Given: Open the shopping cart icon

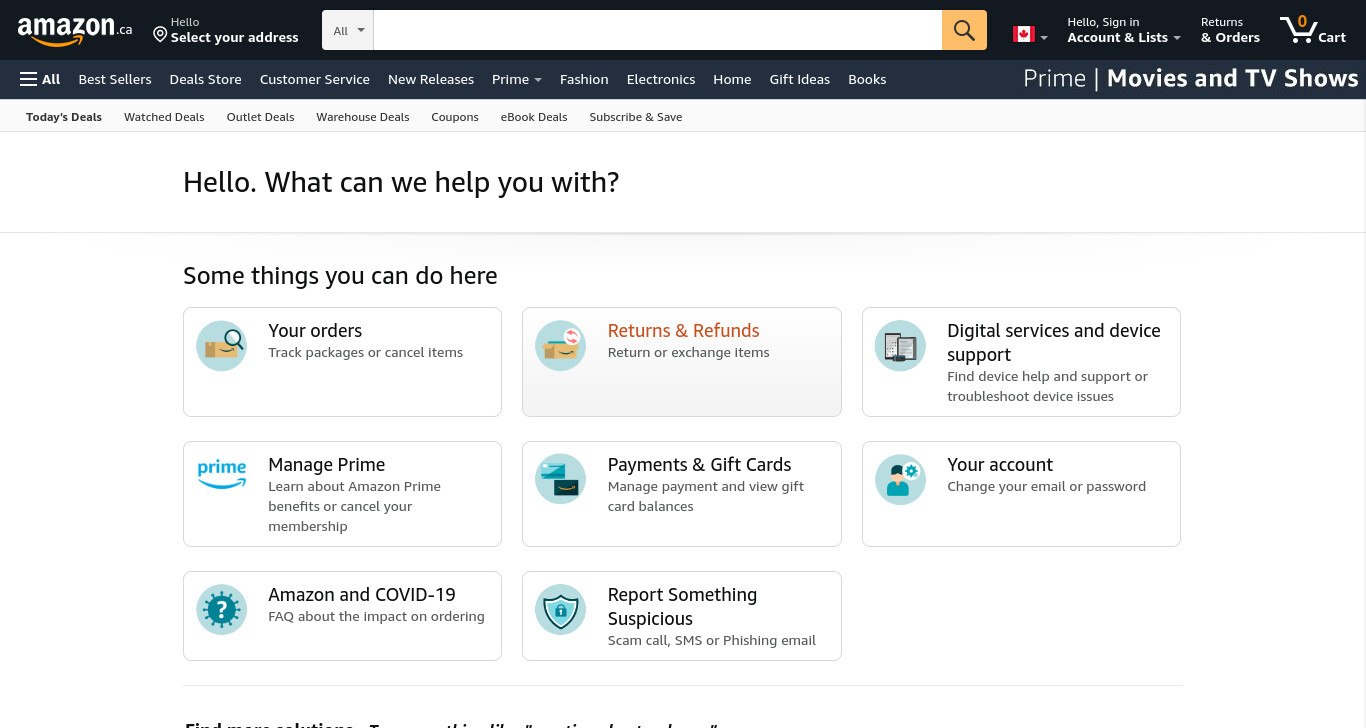Looking at the screenshot, I should (x=1299, y=30).
